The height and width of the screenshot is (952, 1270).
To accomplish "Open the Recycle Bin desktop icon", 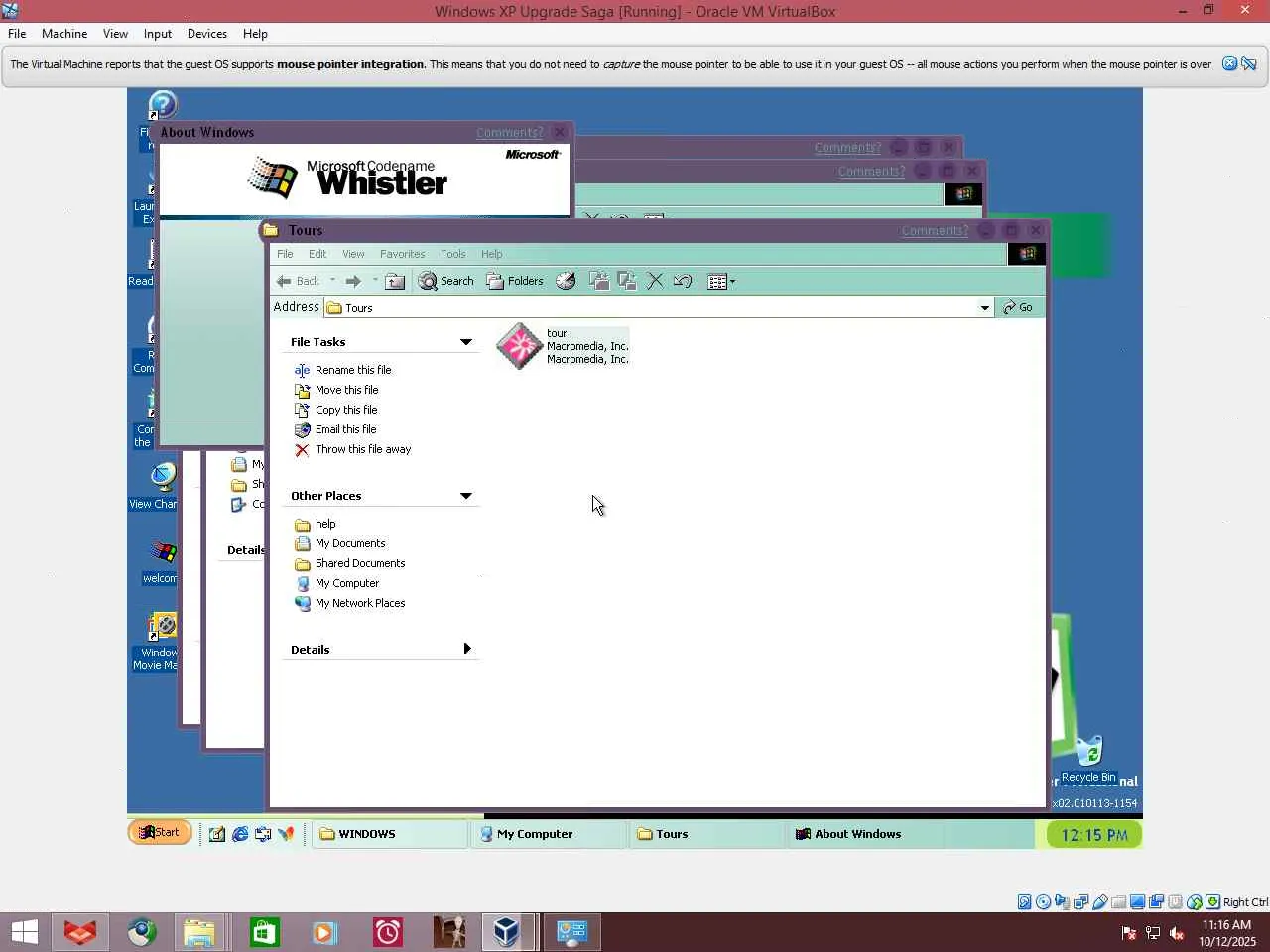I will tap(1088, 759).
